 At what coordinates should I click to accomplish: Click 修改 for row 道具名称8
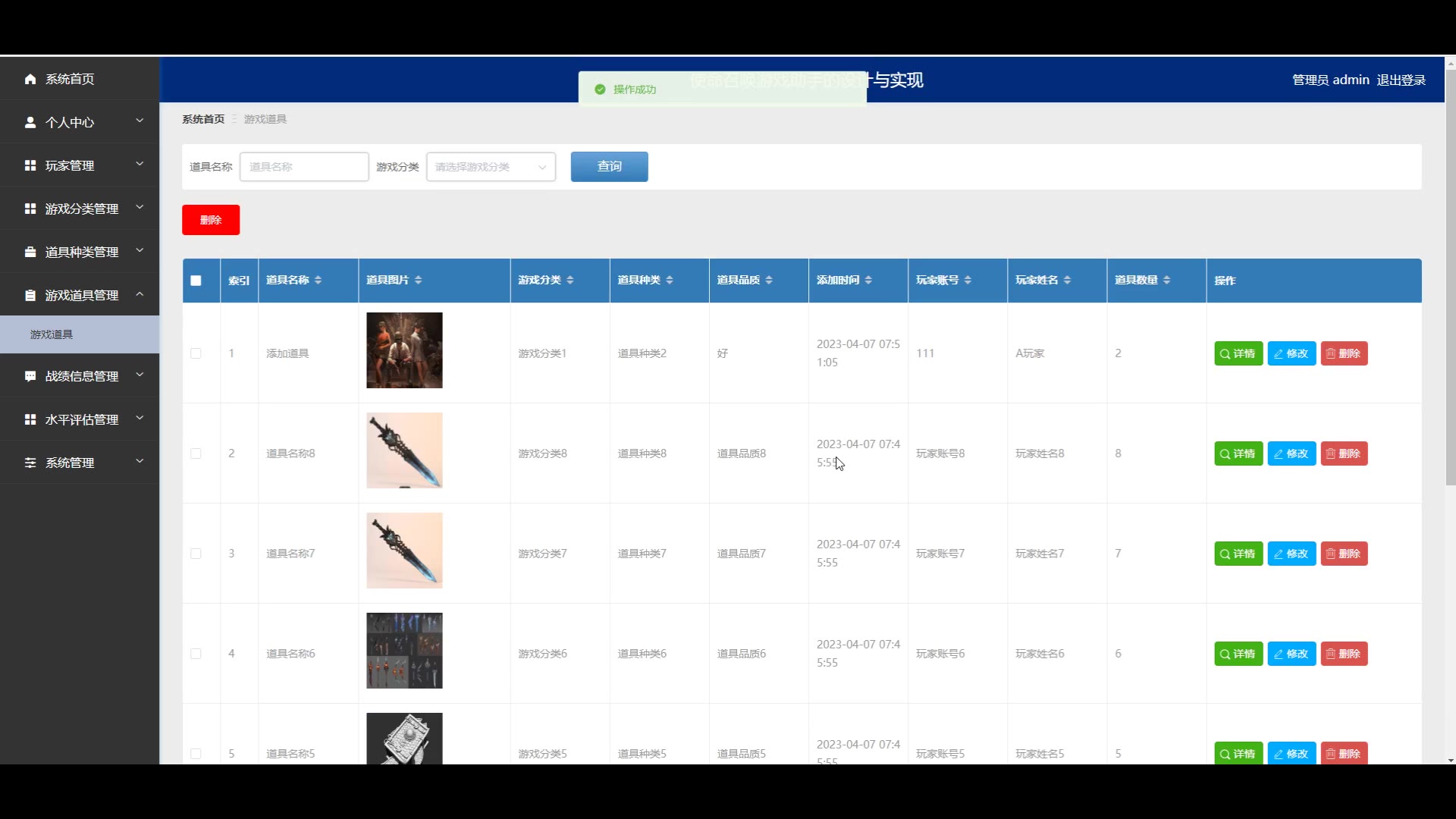coord(1291,453)
